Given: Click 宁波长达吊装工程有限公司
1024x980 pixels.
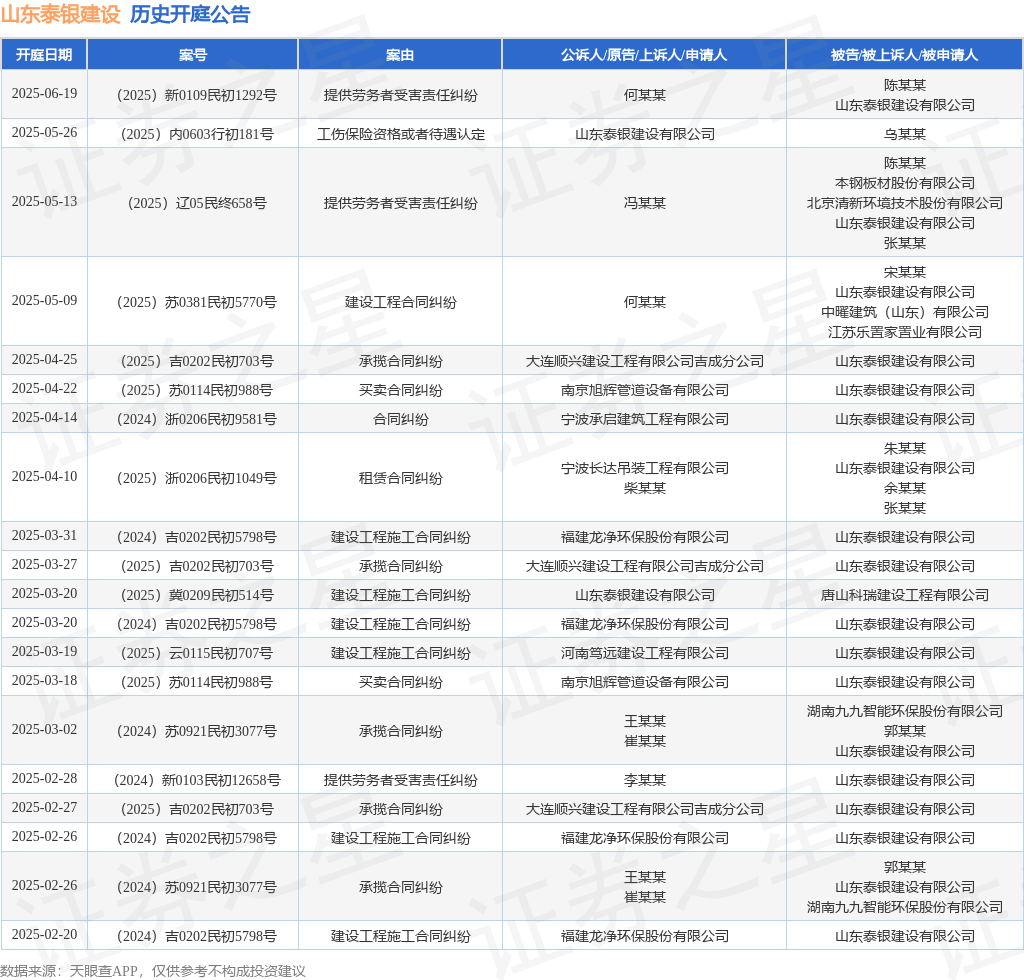Looking at the screenshot, I should coord(645,468).
